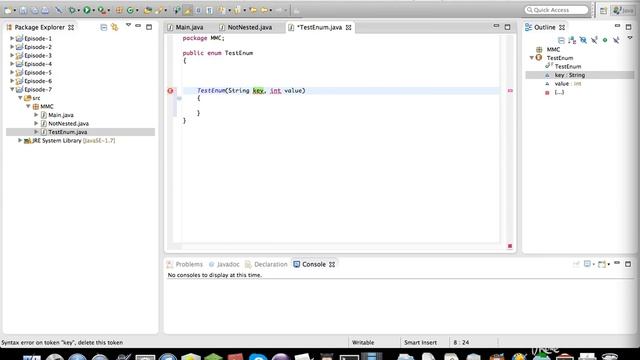
Task: Click the Run External Tools icon
Action: [x=101, y=10]
